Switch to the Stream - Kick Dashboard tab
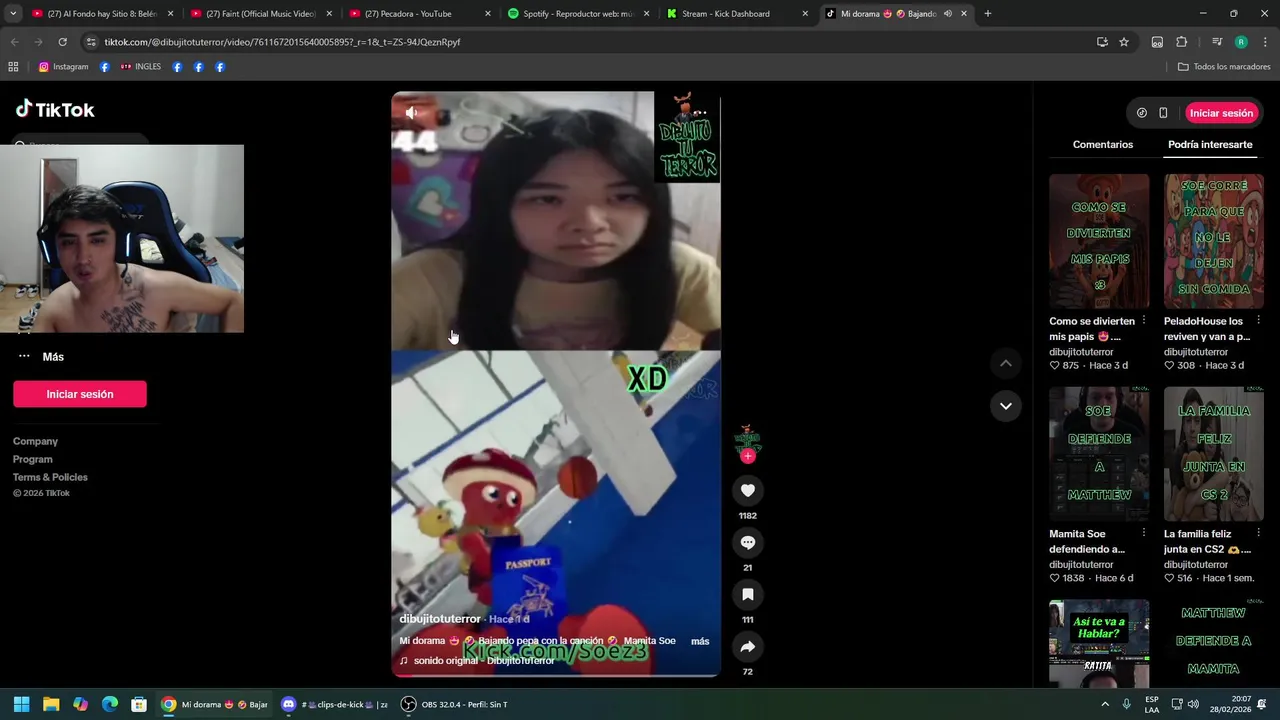Image resolution: width=1280 pixels, height=720 pixels. [737, 14]
